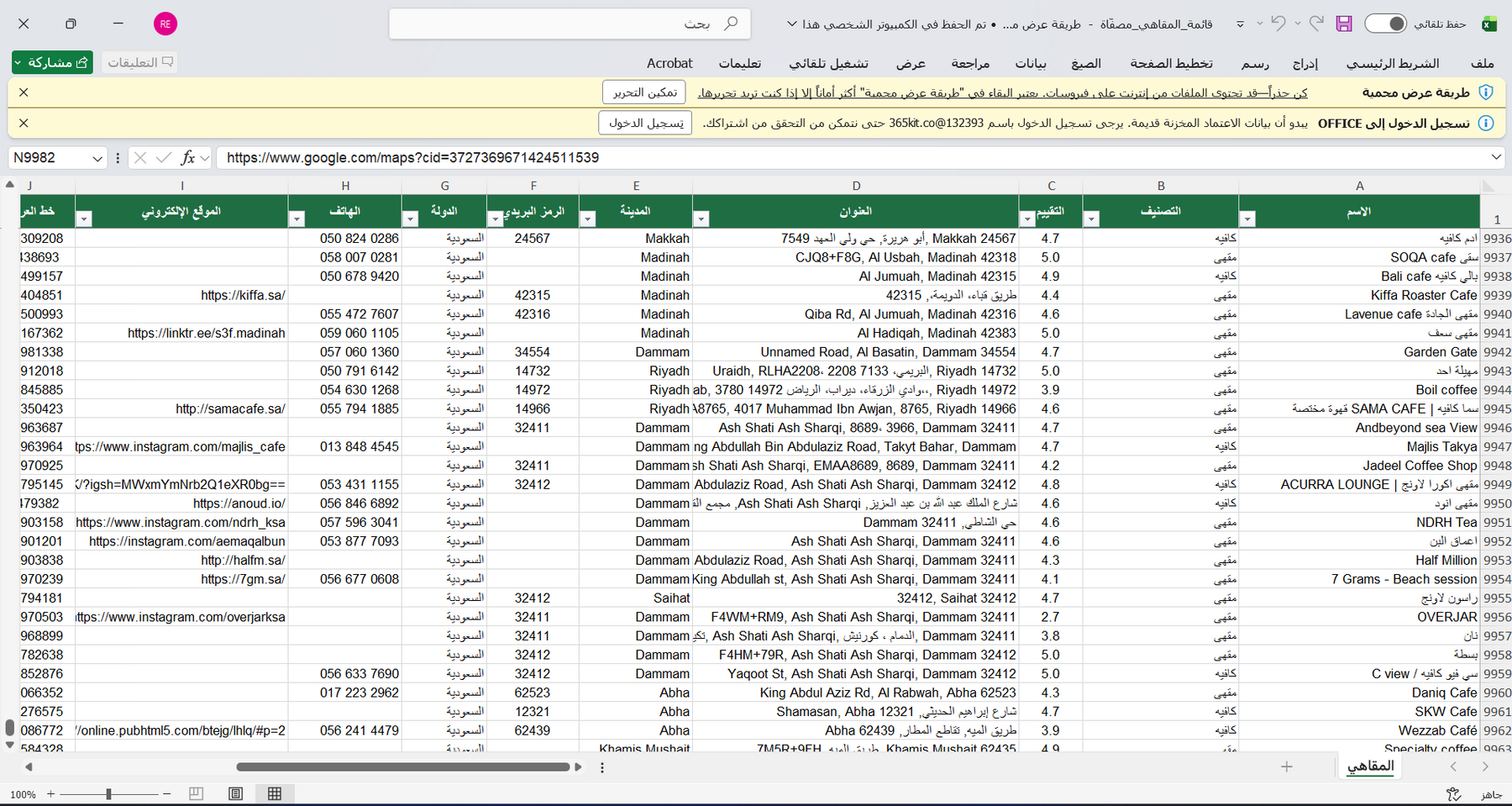Add a new sheet with plus icon
Viewport: 1512px width, 806px height.
(1287, 766)
